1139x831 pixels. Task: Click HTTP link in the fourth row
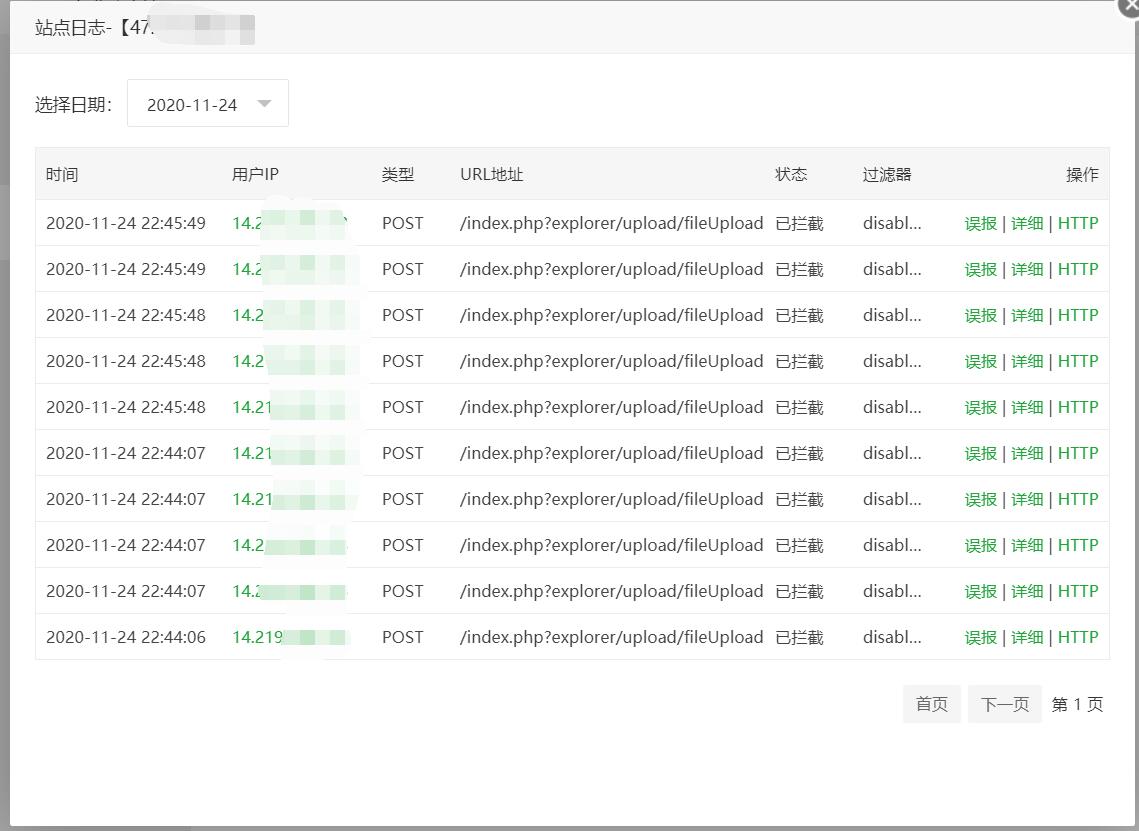click(x=1077, y=361)
